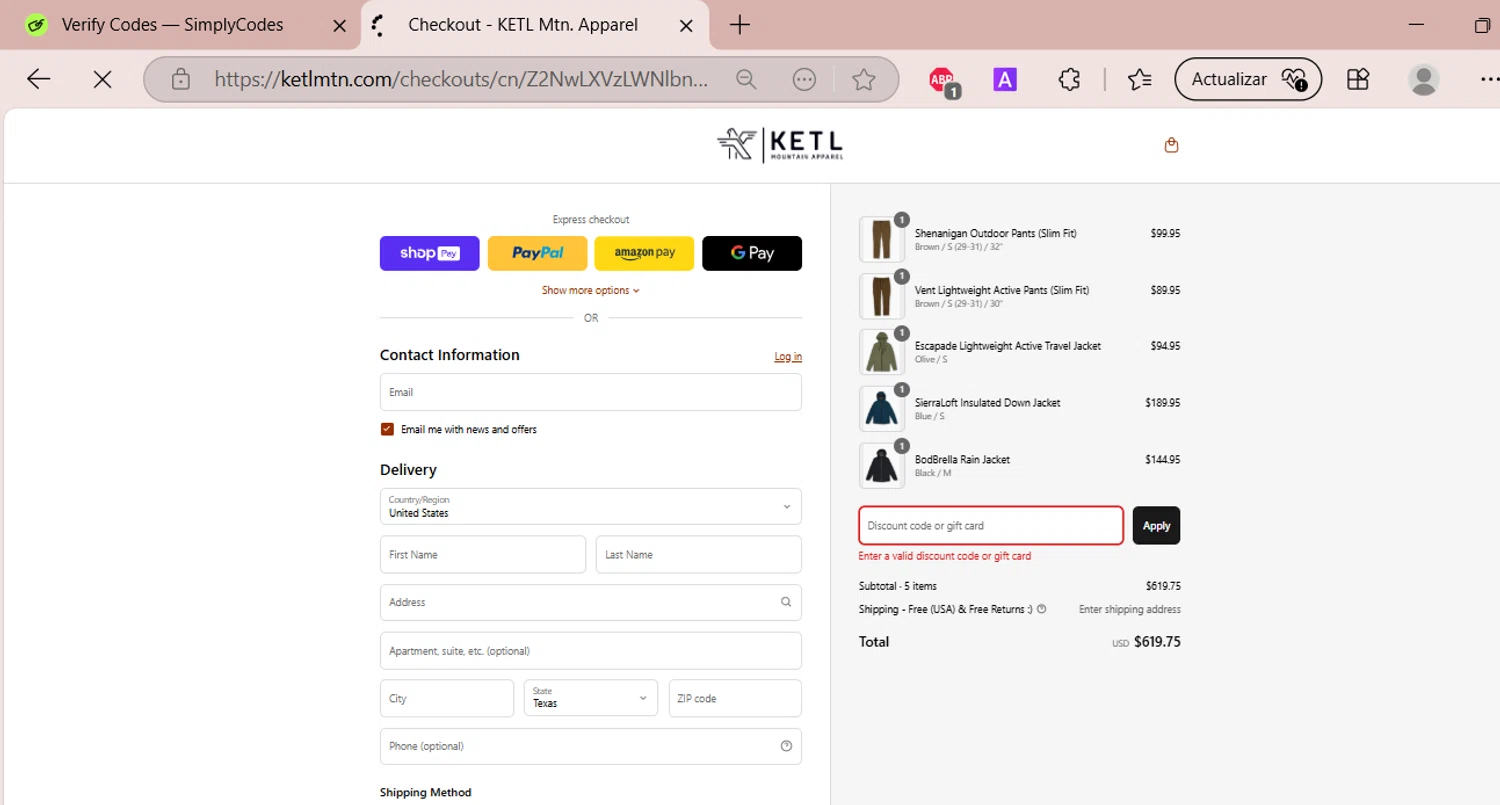This screenshot has width=1500, height=805.
Task: Click the phone field help icon
Action: (x=786, y=746)
